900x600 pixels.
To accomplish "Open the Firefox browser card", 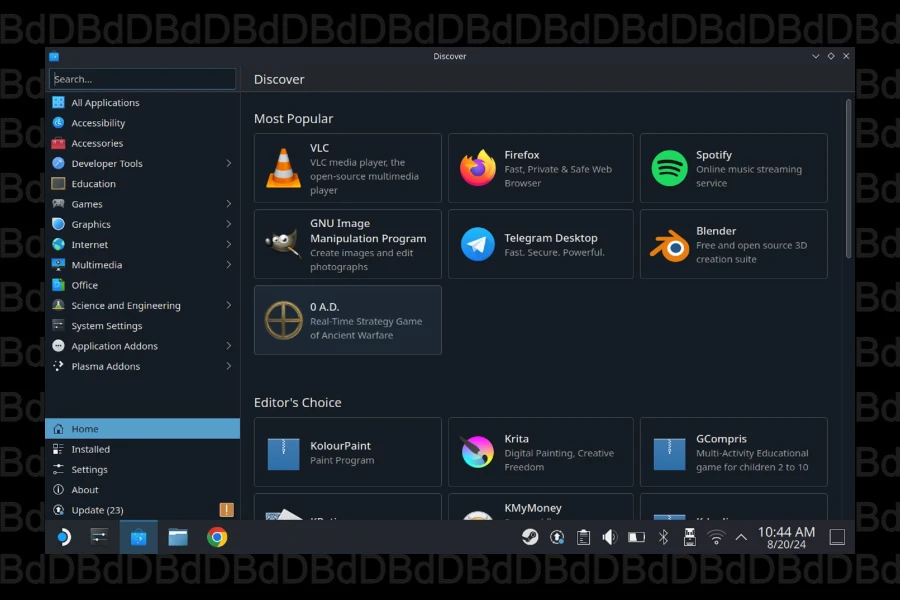I will pyautogui.click(x=541, y=168).
